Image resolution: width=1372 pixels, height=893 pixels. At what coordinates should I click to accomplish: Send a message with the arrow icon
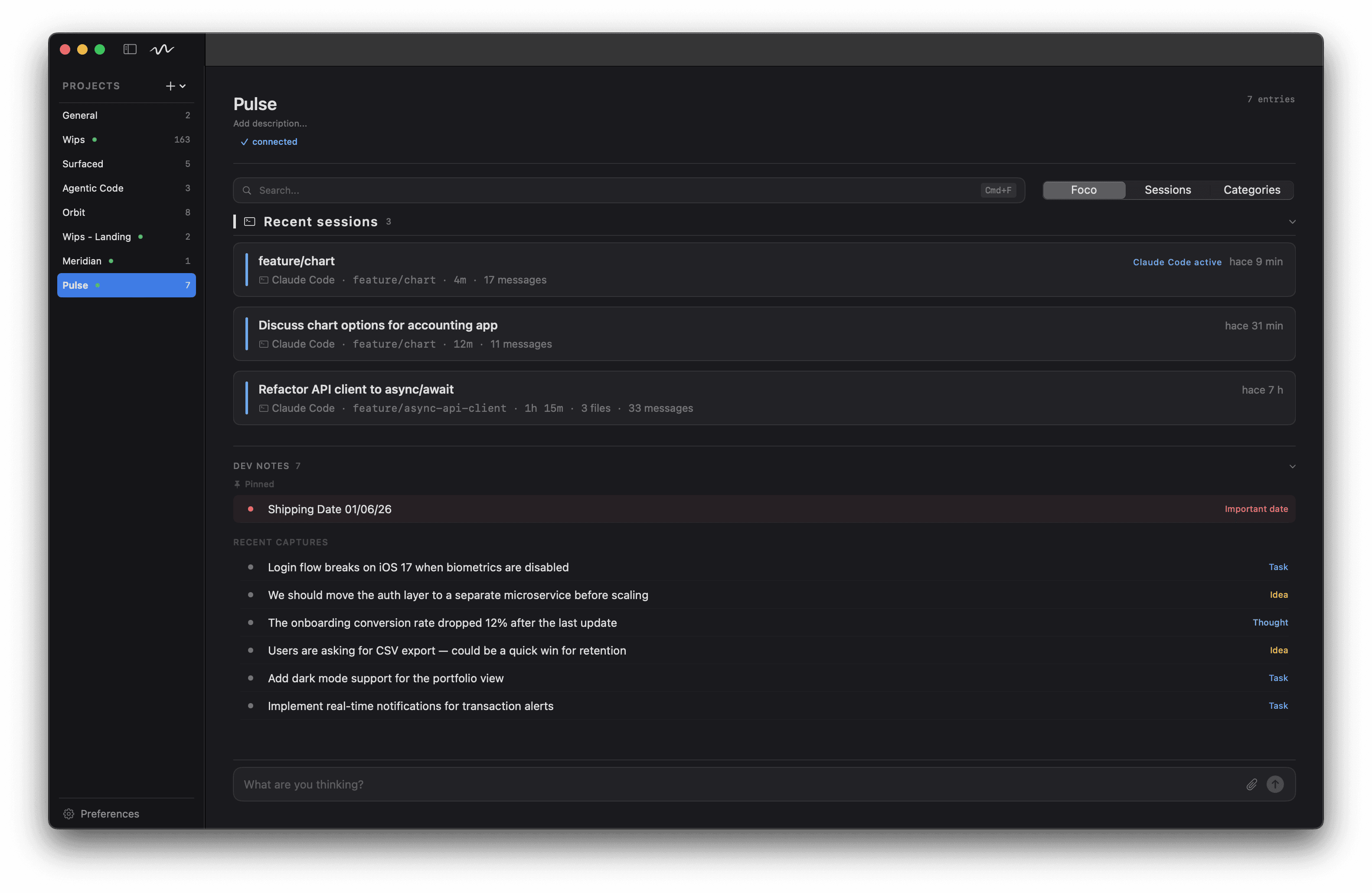tap(1275, 784)
